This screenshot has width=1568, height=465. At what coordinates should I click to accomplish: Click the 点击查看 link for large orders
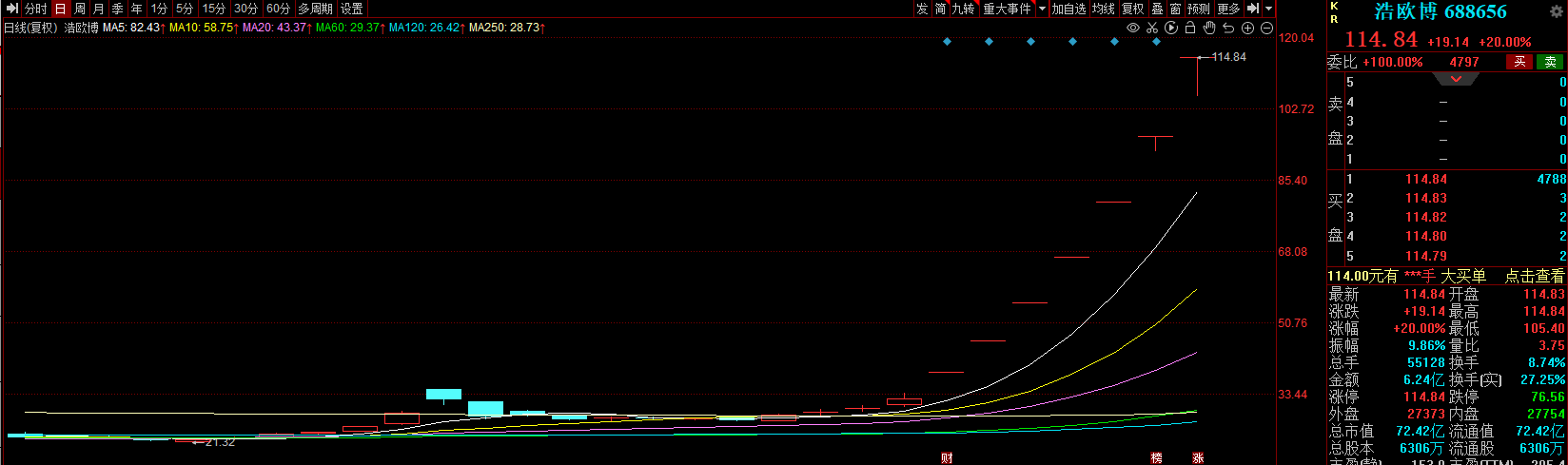coord(1534,276)
